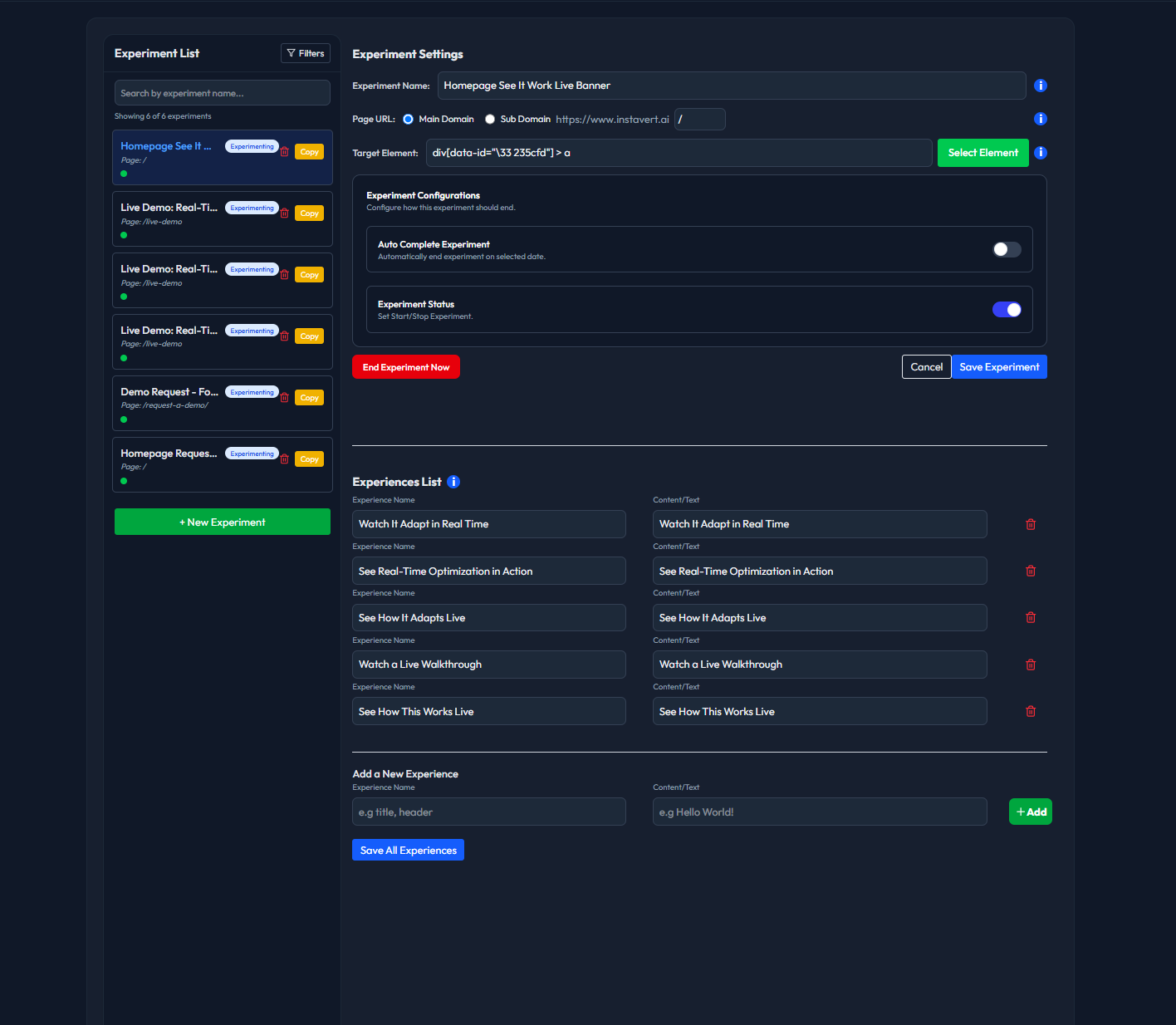Focus the Search by experiment name field
The width and height of the screenshot is (1176, 1025).
223,93
